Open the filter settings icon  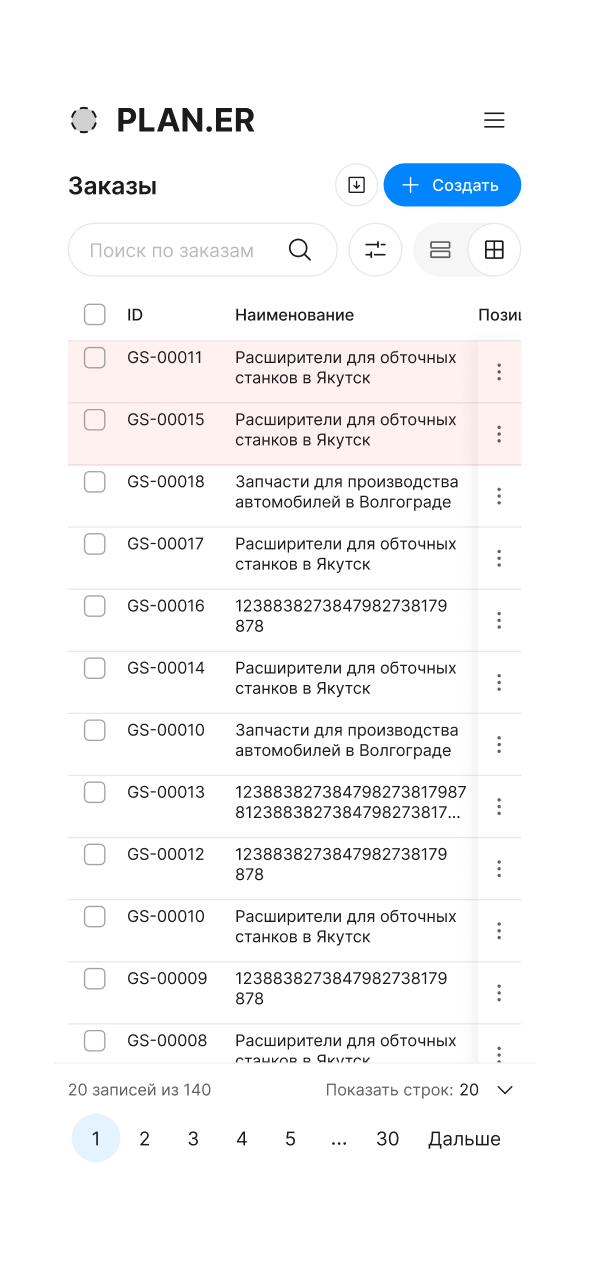pyautogui.click(x=375, y=250)
